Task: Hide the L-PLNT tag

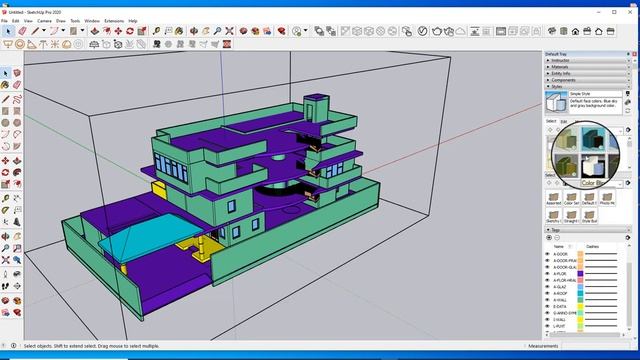Action: 548,326
